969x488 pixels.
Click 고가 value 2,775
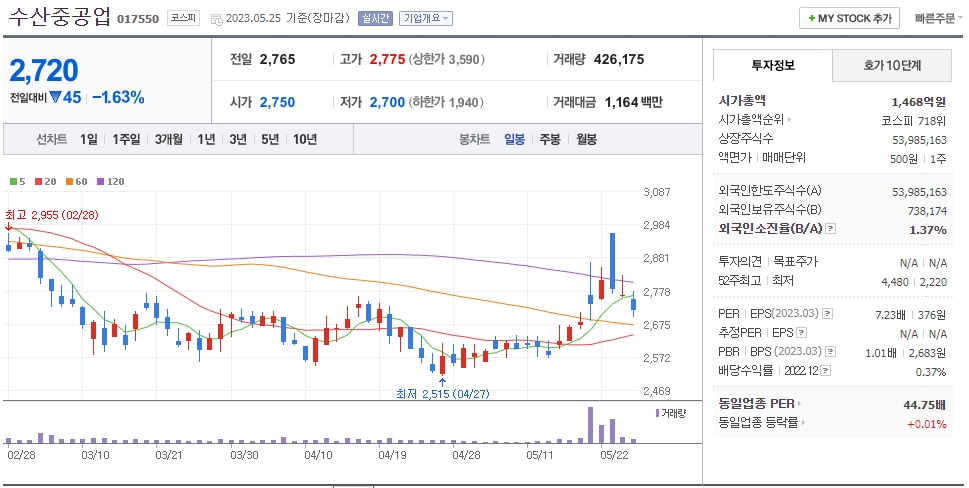pos(387,59)
